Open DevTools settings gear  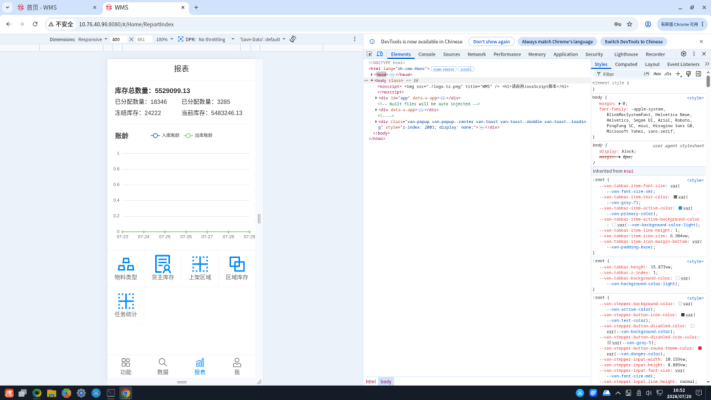tap(683, 54)
